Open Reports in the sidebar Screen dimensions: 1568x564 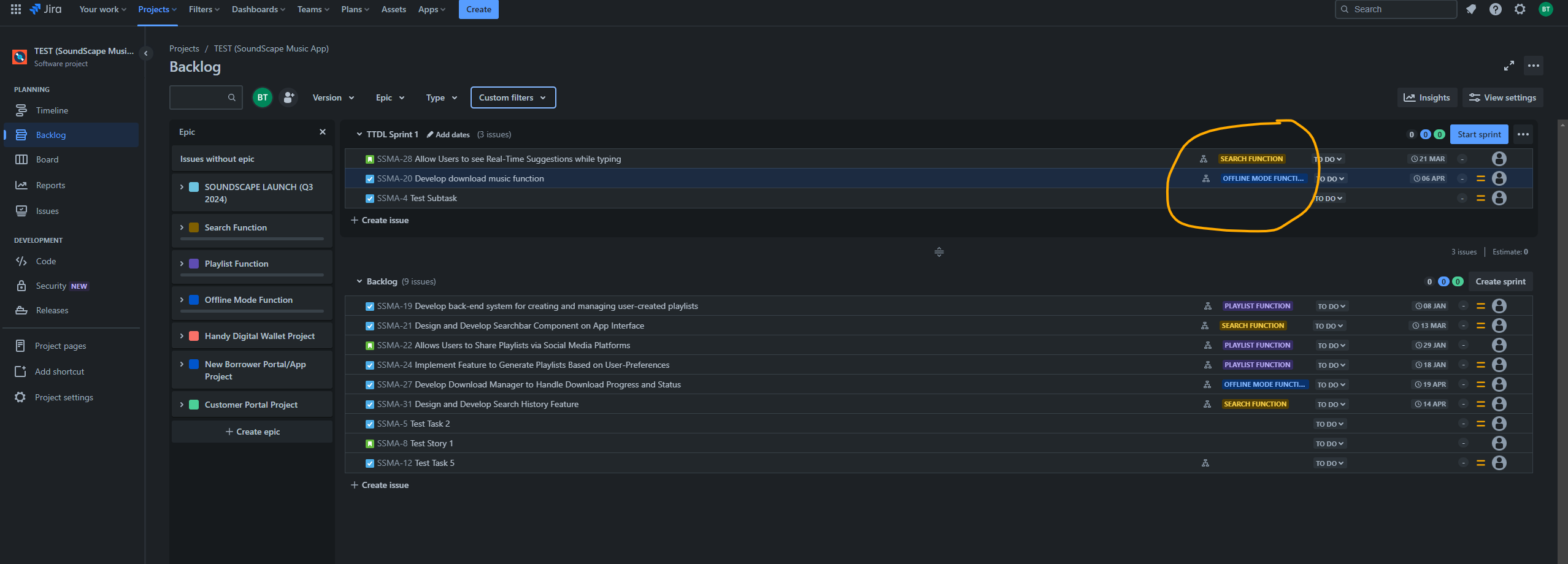(x=71, y=185)
